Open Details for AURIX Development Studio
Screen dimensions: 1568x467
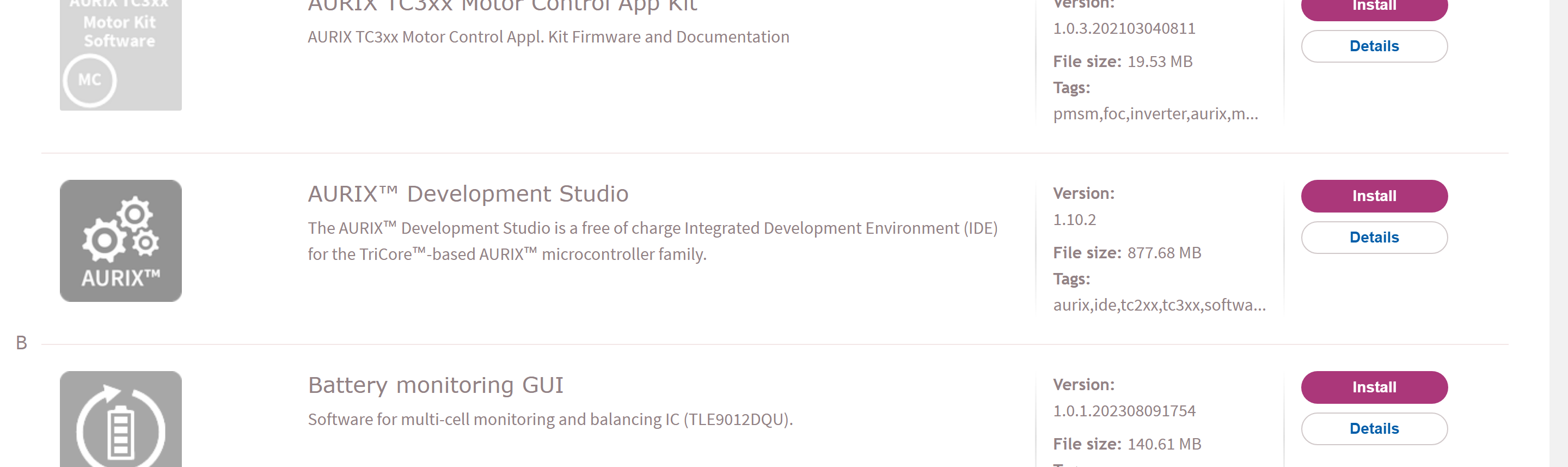point(1374,238)
